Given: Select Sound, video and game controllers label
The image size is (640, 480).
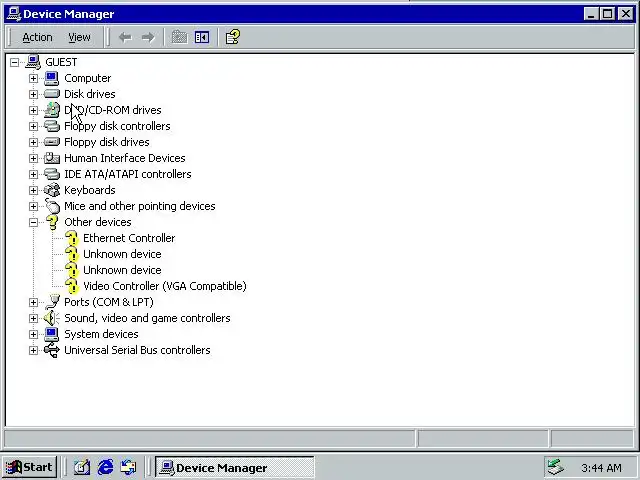Looking at the screenshot, I should pos(147,318).
